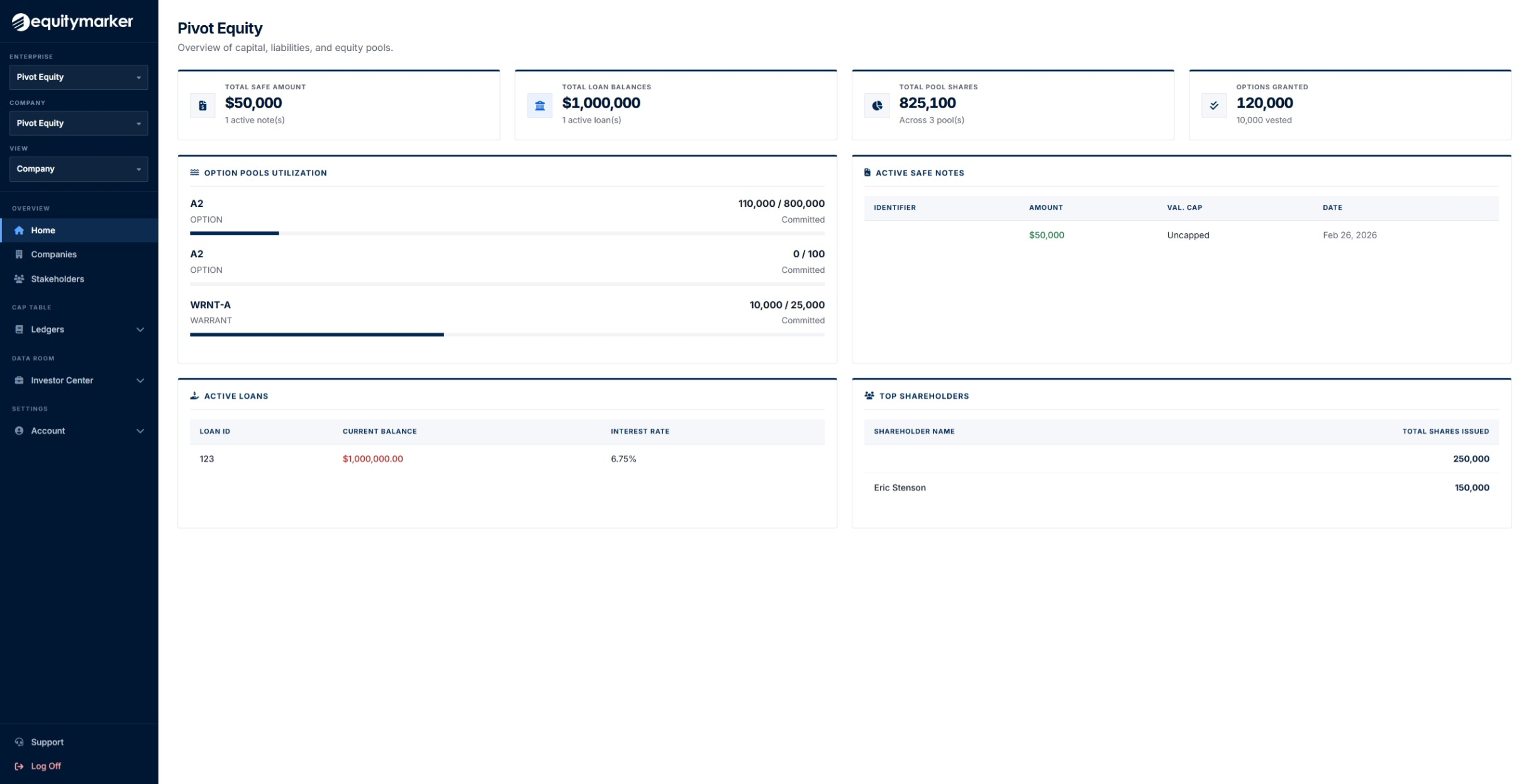Screen dimensions: 1531x784
Task: Click the Total Pool Shares pie icon
Action: tap(877, 106)
